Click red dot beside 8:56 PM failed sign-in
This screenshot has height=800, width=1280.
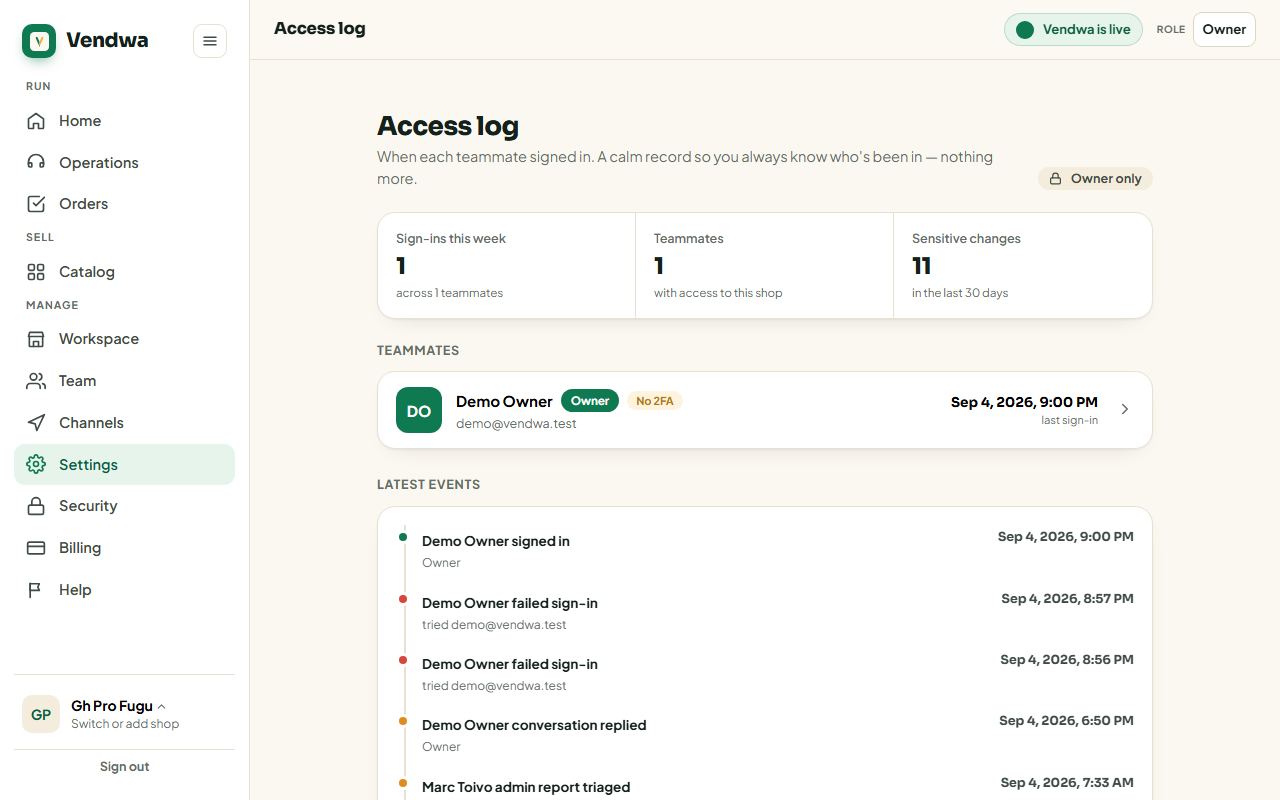click(x=403, y=660)
